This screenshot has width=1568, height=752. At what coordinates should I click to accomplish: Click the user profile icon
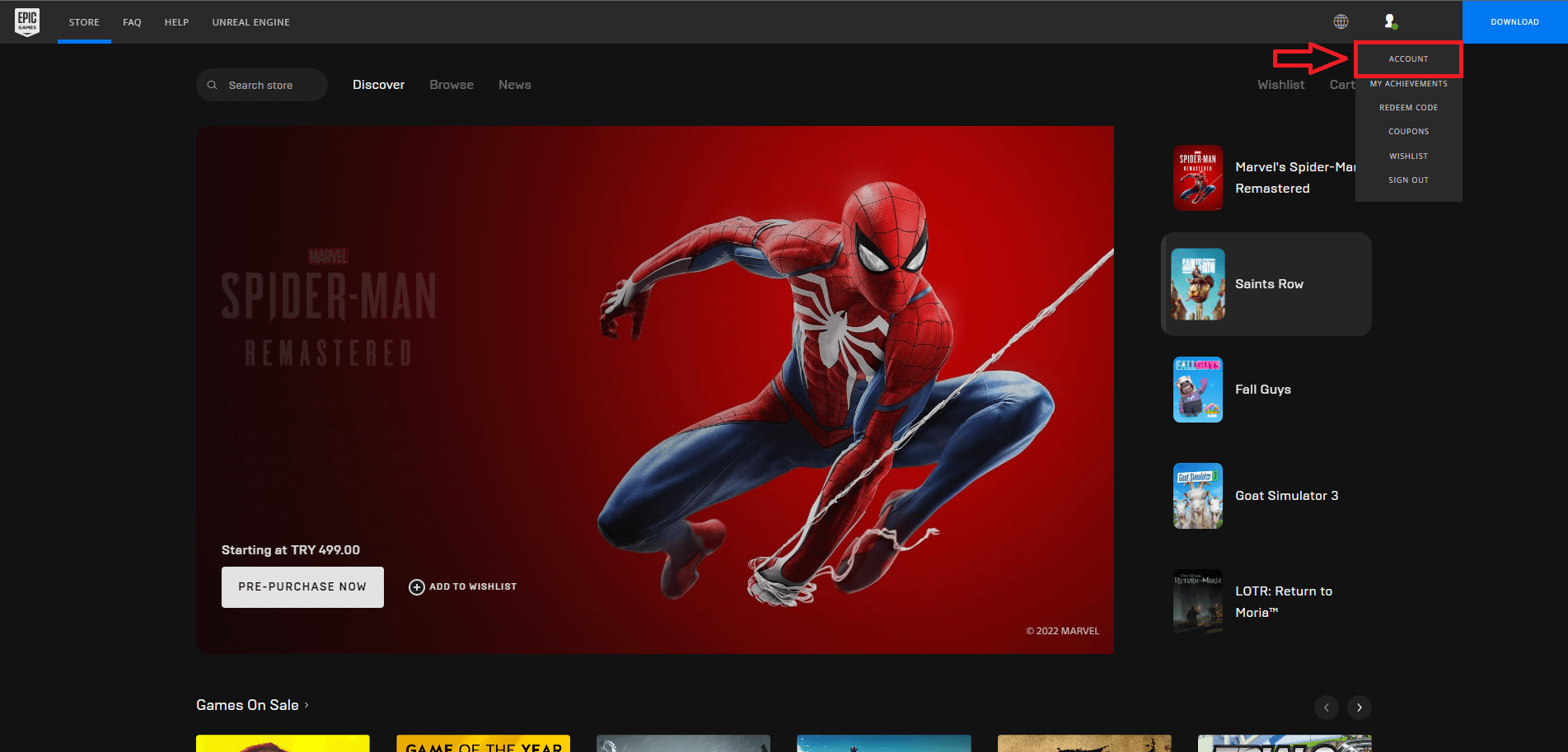[x=1390, y=21]
